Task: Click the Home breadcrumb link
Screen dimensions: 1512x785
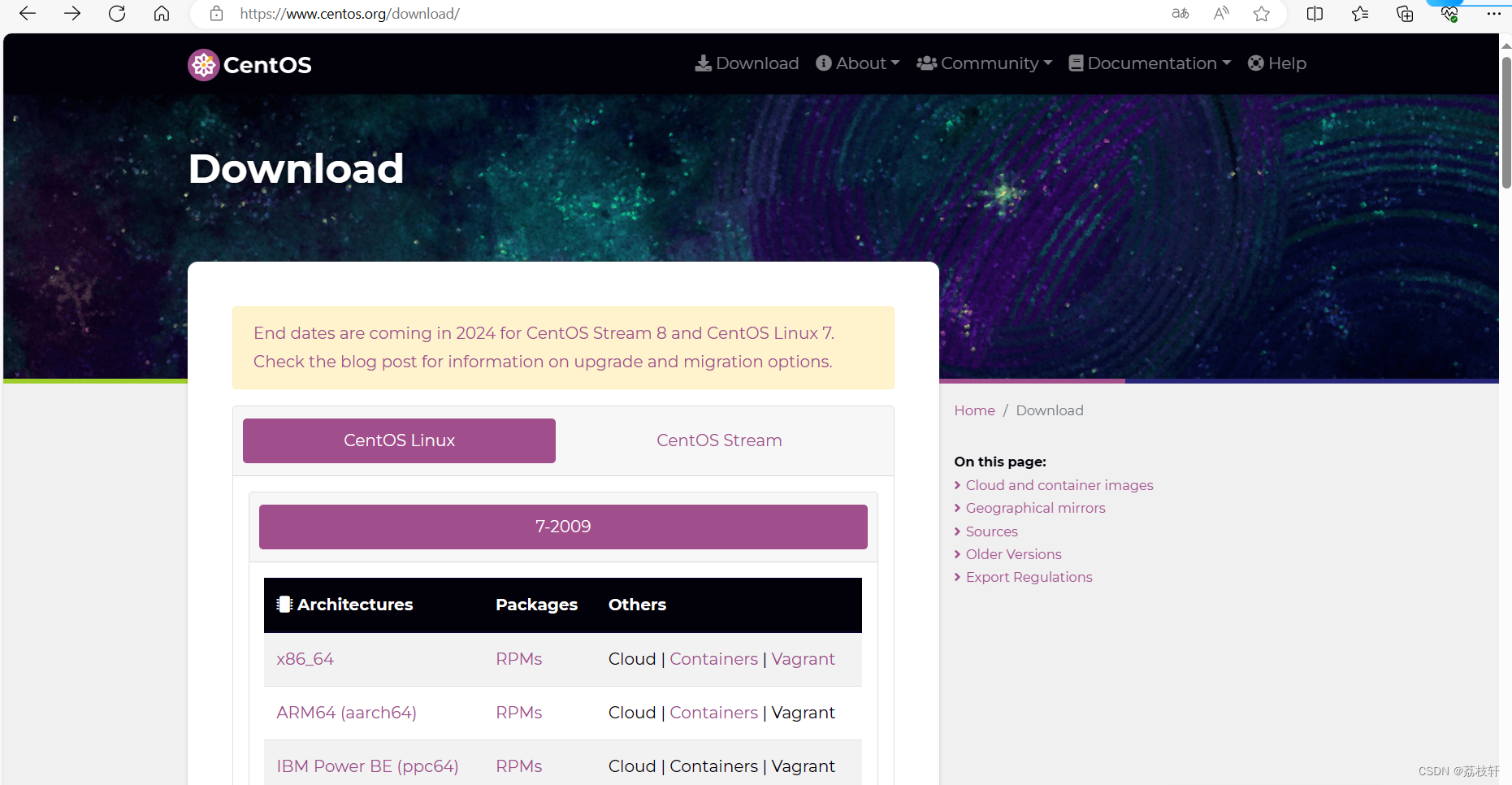Action: [974, 410]
